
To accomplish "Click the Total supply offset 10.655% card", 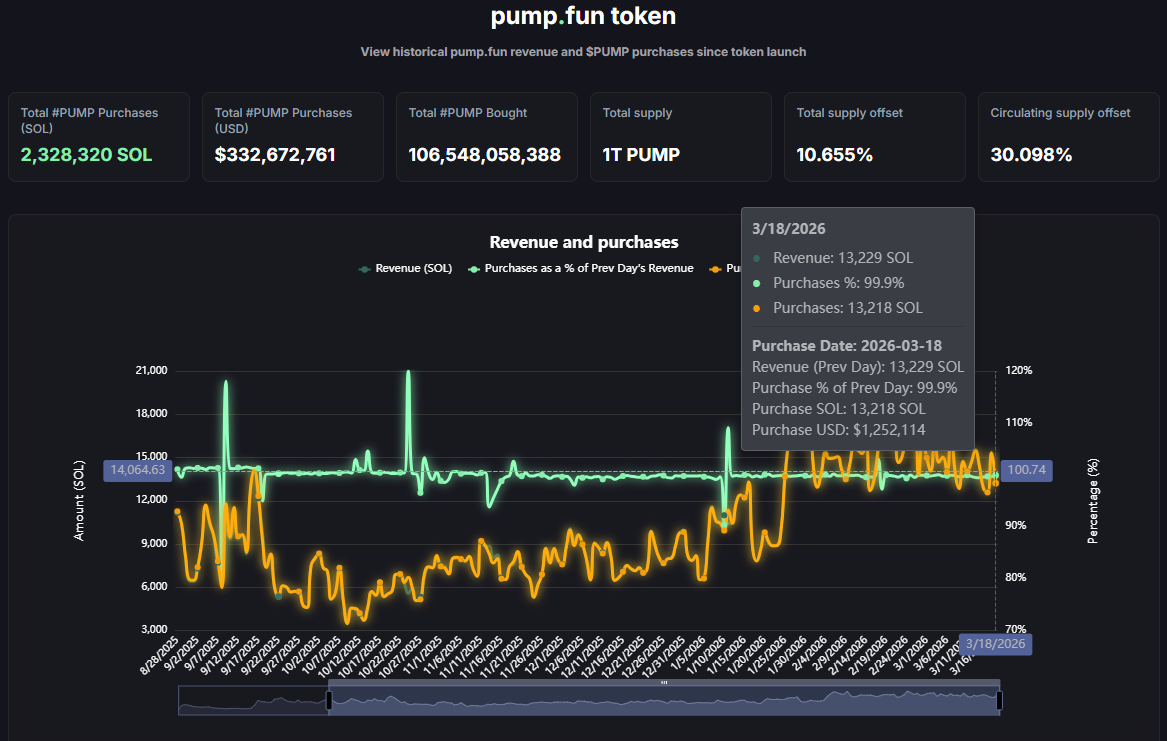I will tap(874, 137).
